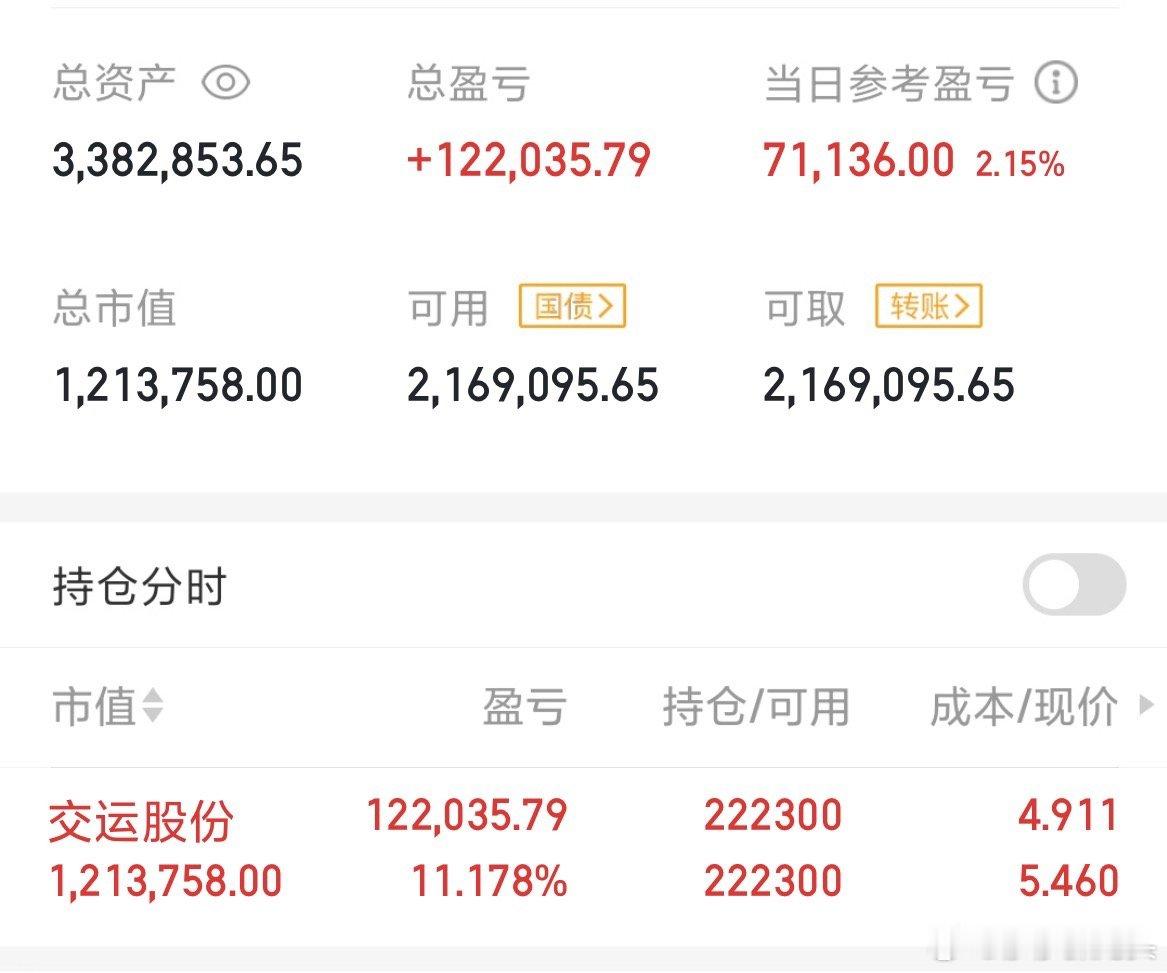Tap the 2.15% daily change
Image resolution: width=1167 pixels, height=973 pixels.
pos(1020,164)
